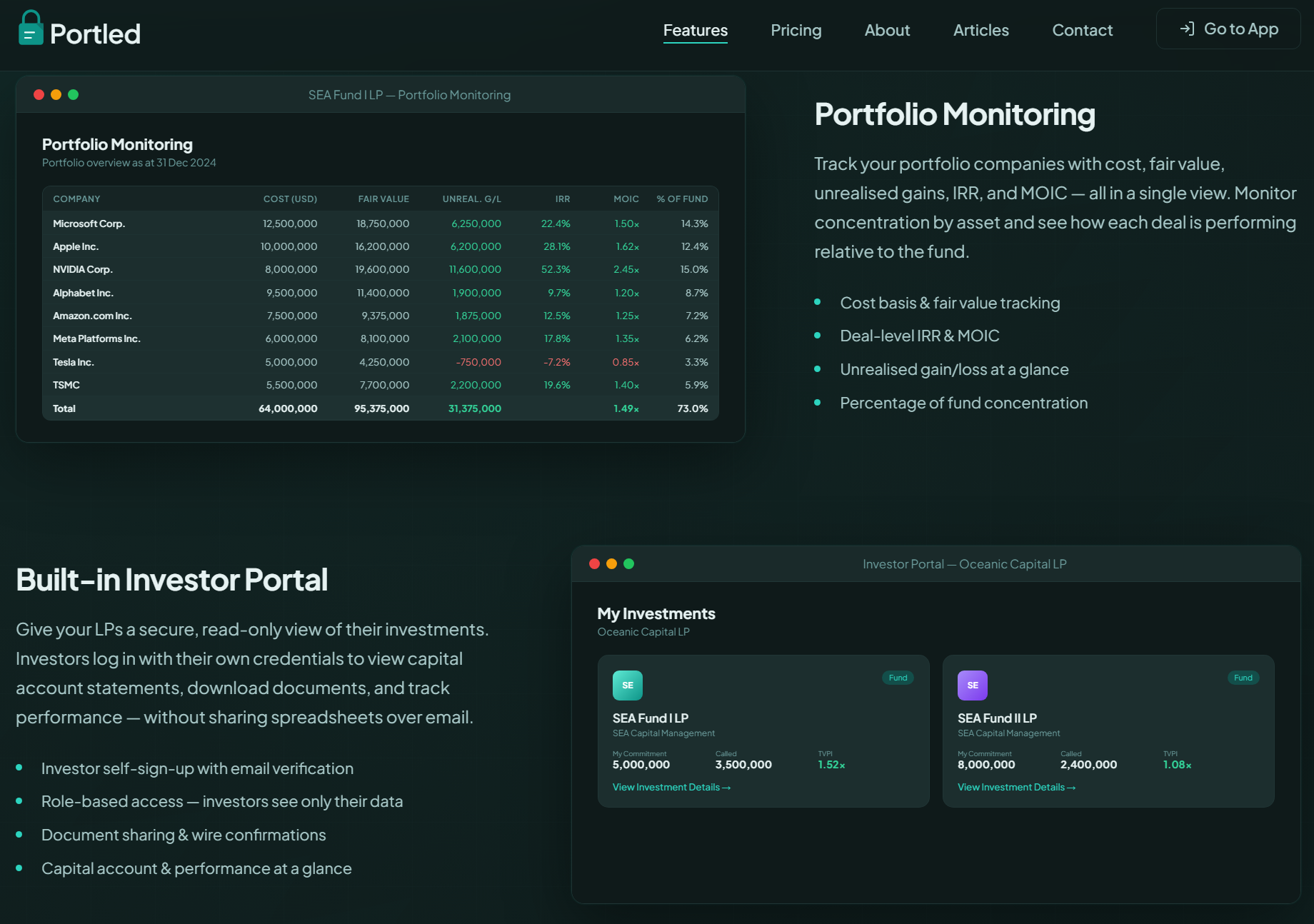Select the Tesla Inc. row name
1314x924 pixels.
tap(74, 362)
